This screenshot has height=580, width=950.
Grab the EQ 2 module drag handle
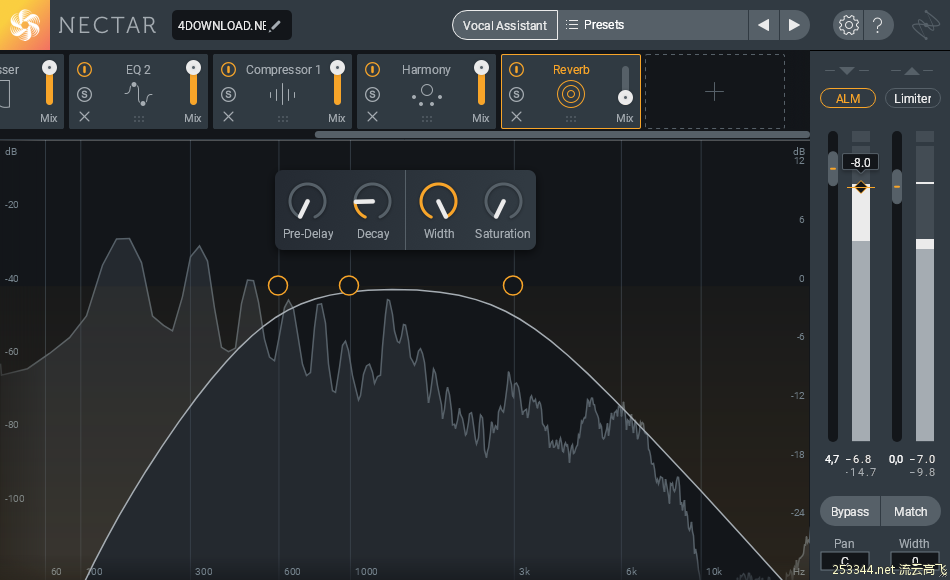click(x=139, y=119)
